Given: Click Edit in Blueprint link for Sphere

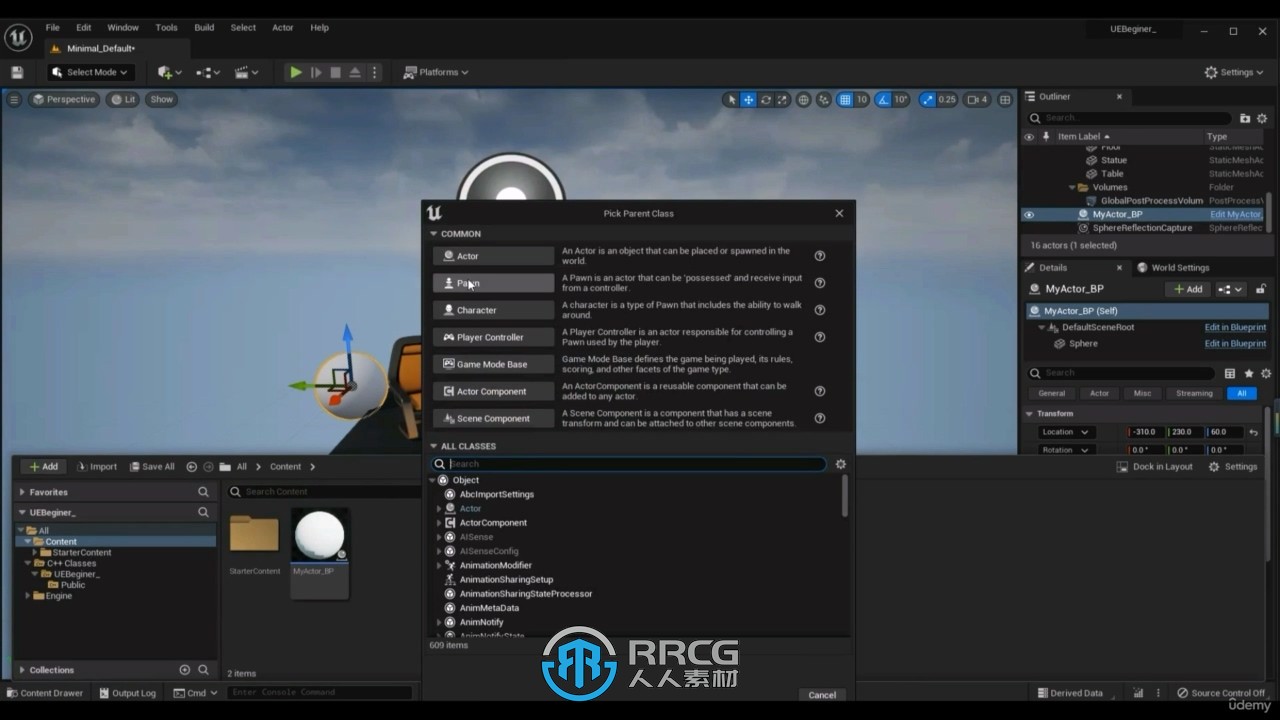Looking at the screenshot, I should [x=1235, y=343].
